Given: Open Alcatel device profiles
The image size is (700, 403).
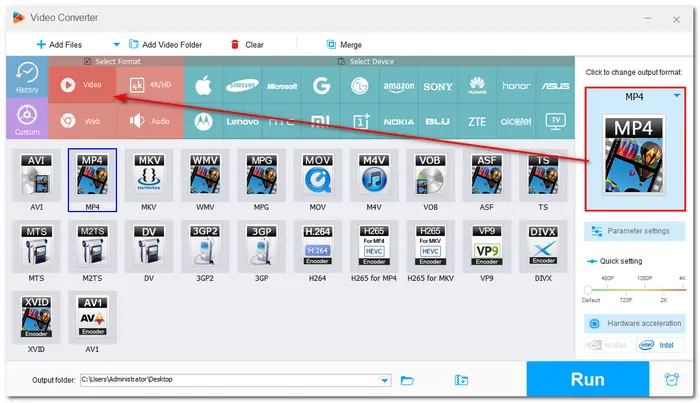Looking at the screenshot, I should click(516, 121).
